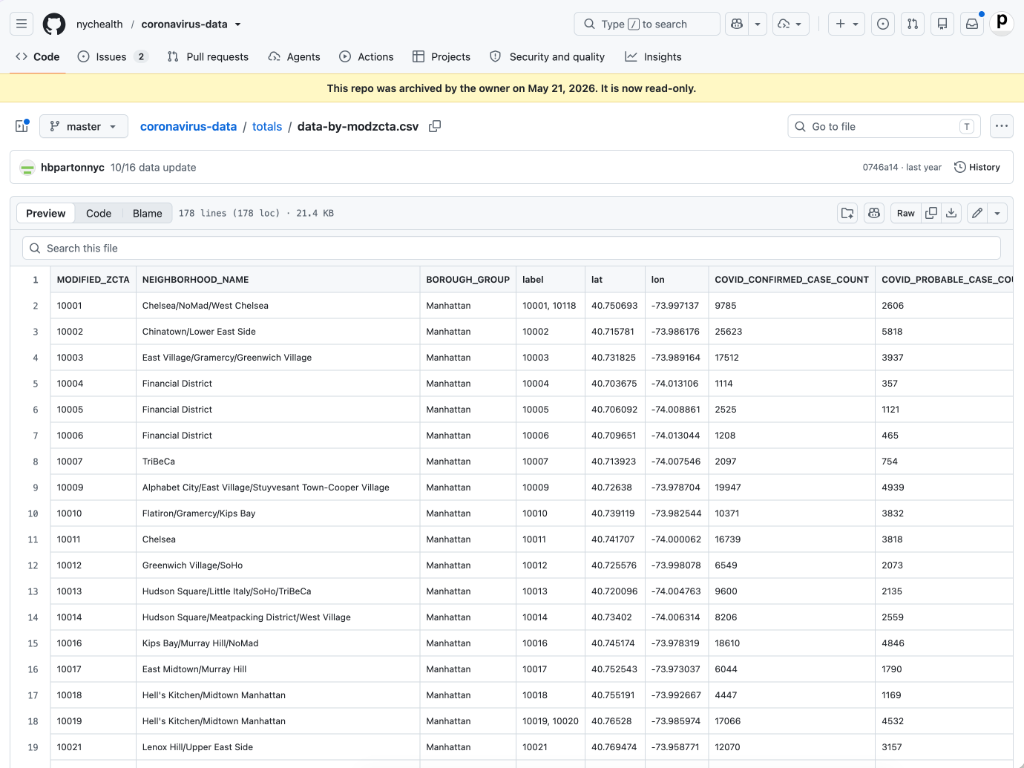This screenshot has height=768, width=1024.
Task: Copy the file path
Action: (x=435, y=126)
